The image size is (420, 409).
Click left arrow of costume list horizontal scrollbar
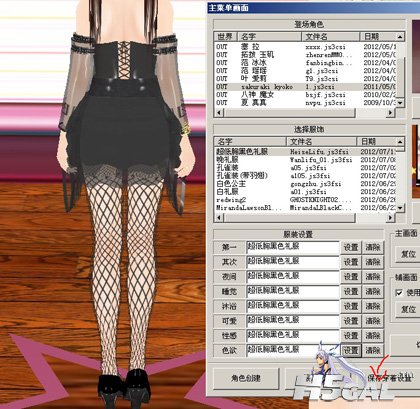[219, 218]
